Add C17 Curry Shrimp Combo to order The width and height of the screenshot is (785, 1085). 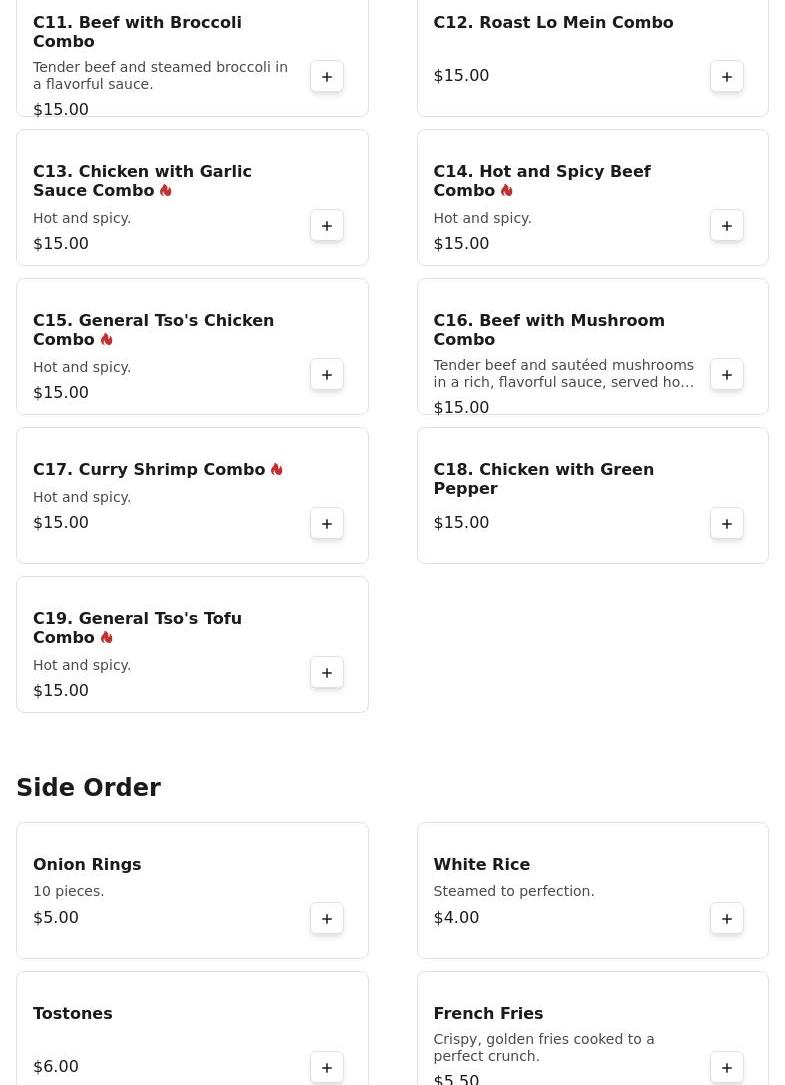click(x=327, y=524)
